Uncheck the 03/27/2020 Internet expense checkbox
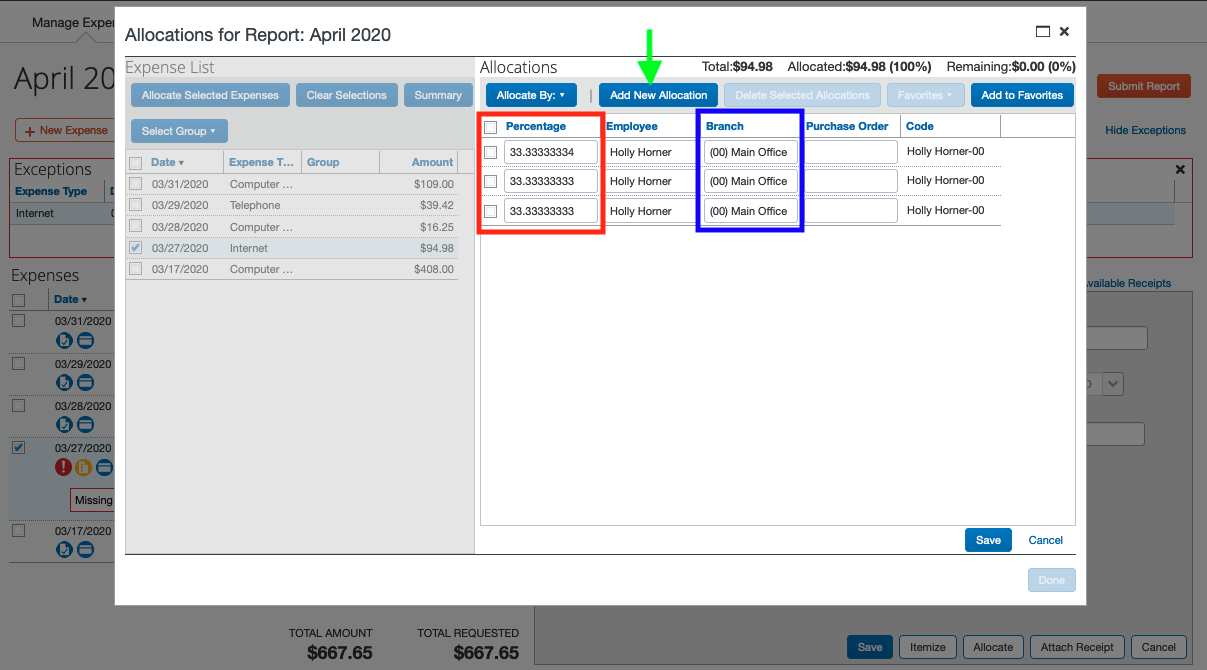The height and width of the screenshot is (670, 1207). [135, 248]
